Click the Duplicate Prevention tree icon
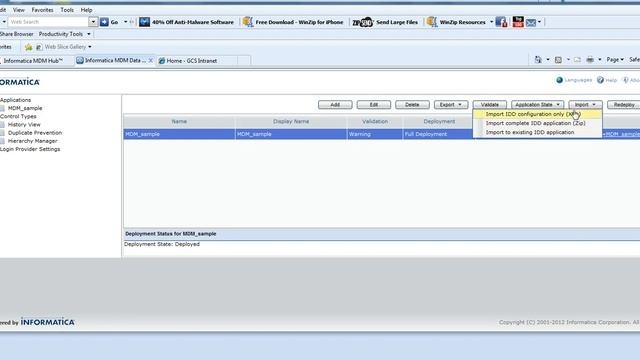 (x=2, y=133)
